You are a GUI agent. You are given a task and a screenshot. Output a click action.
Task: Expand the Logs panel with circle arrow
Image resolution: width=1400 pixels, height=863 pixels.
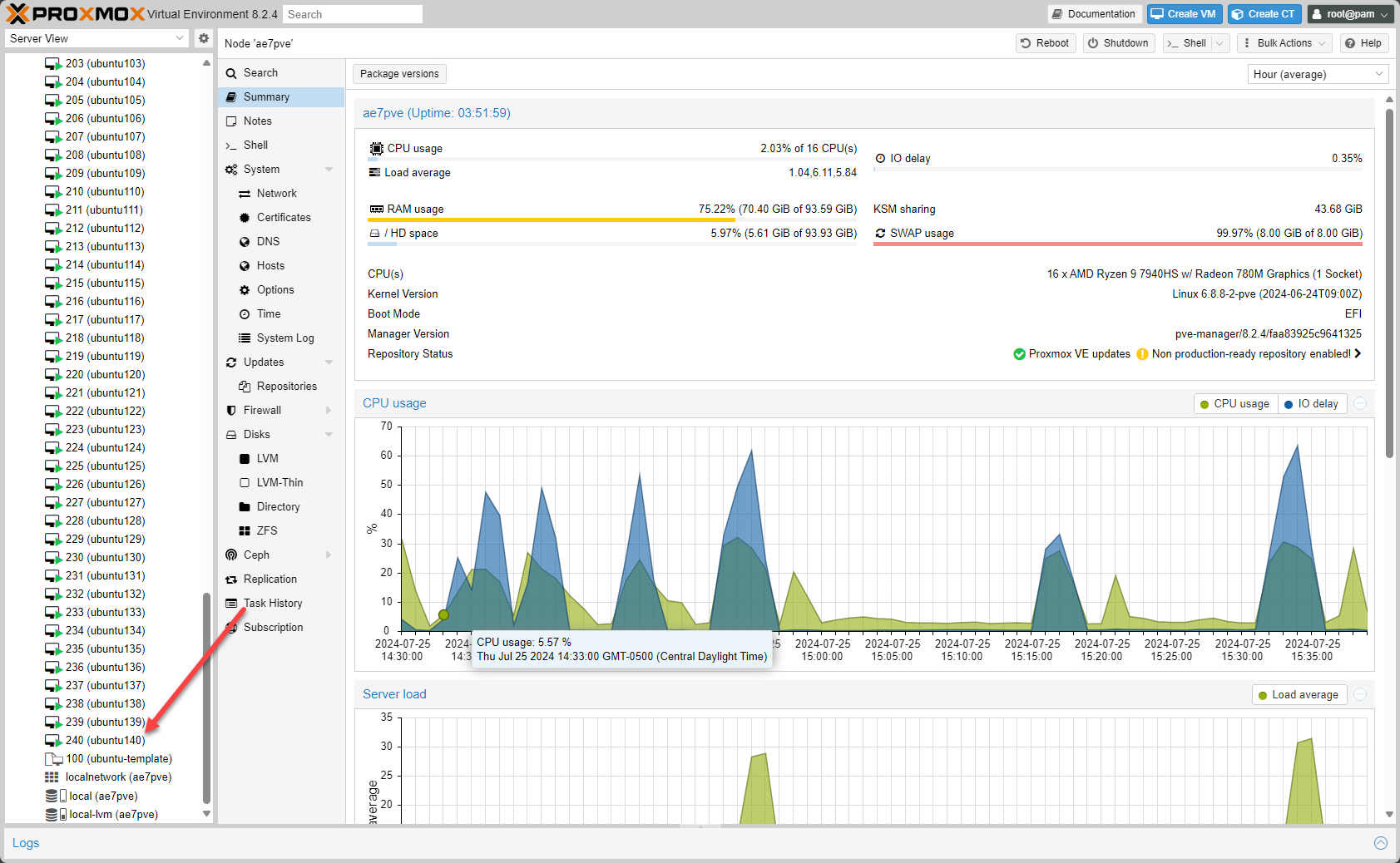(1381, 843)
